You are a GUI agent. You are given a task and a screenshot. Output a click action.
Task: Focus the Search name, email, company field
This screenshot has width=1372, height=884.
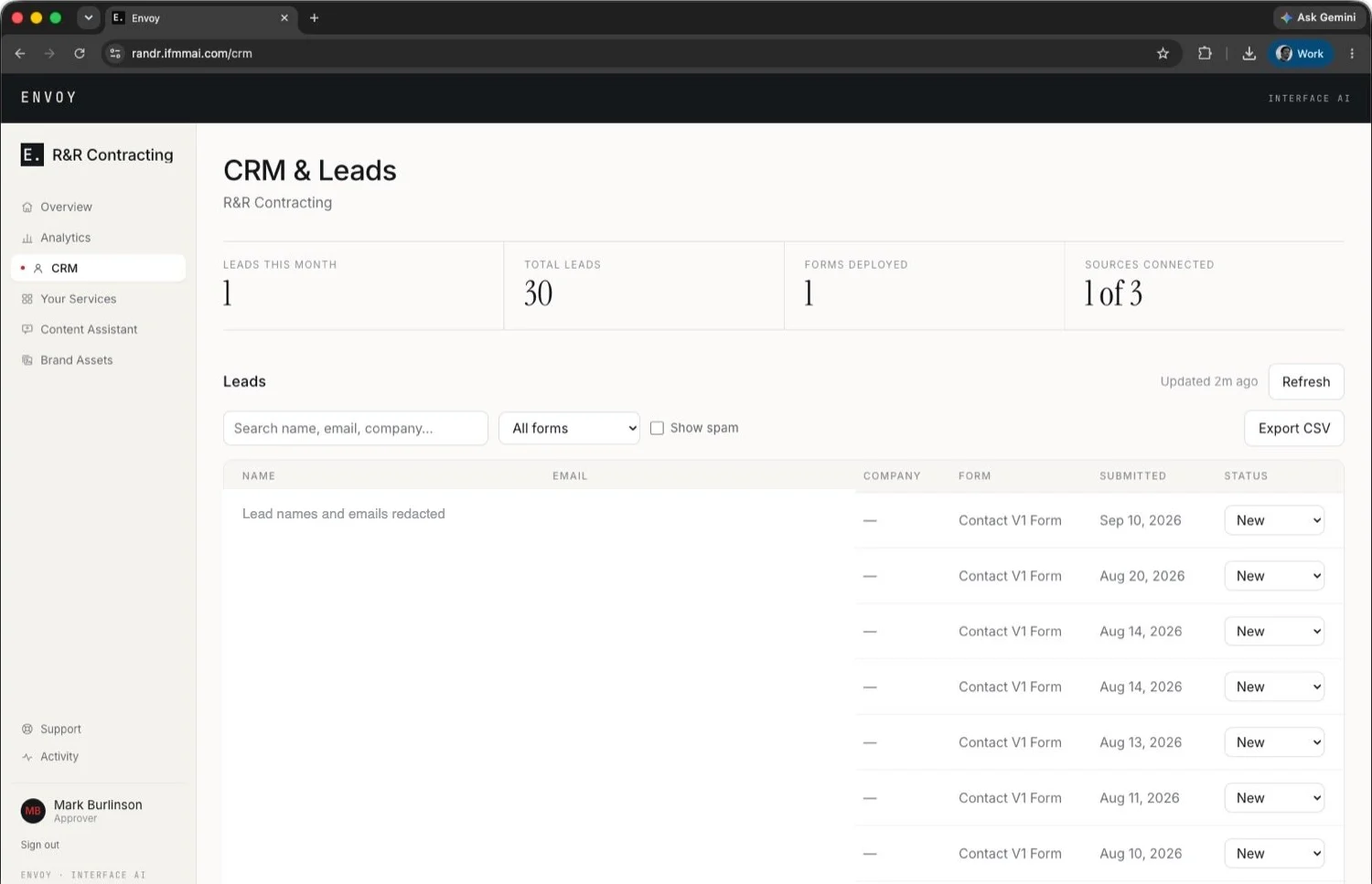pyautogui.click(x=356, y=428)
